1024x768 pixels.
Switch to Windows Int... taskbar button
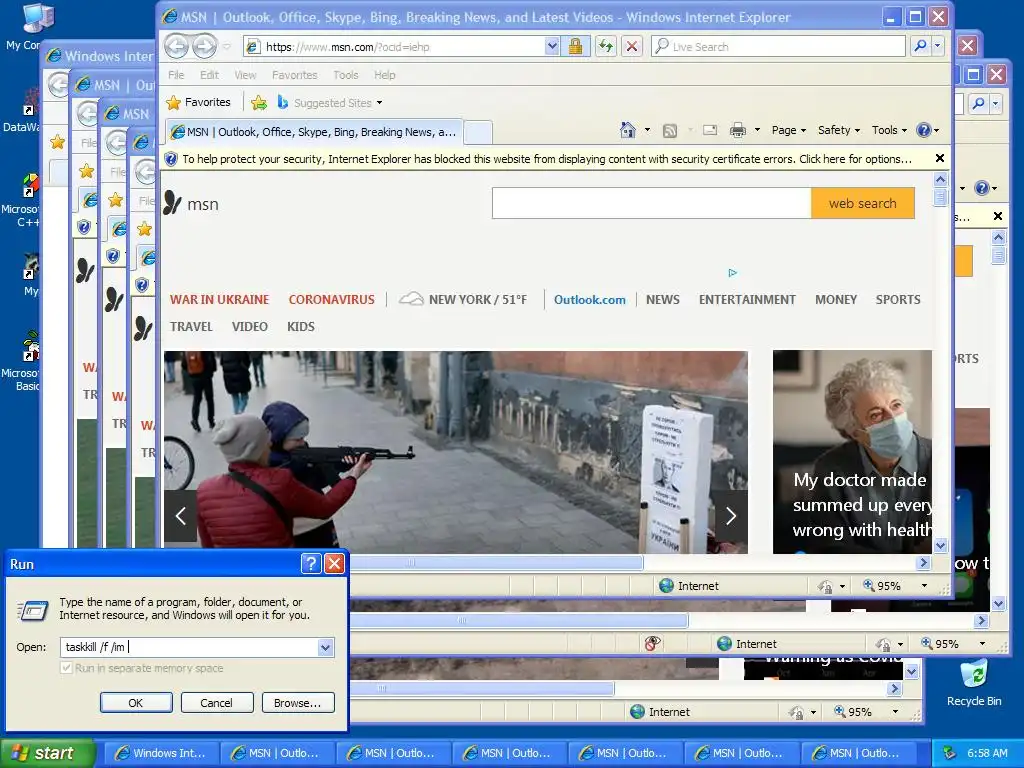pos(161,753)
